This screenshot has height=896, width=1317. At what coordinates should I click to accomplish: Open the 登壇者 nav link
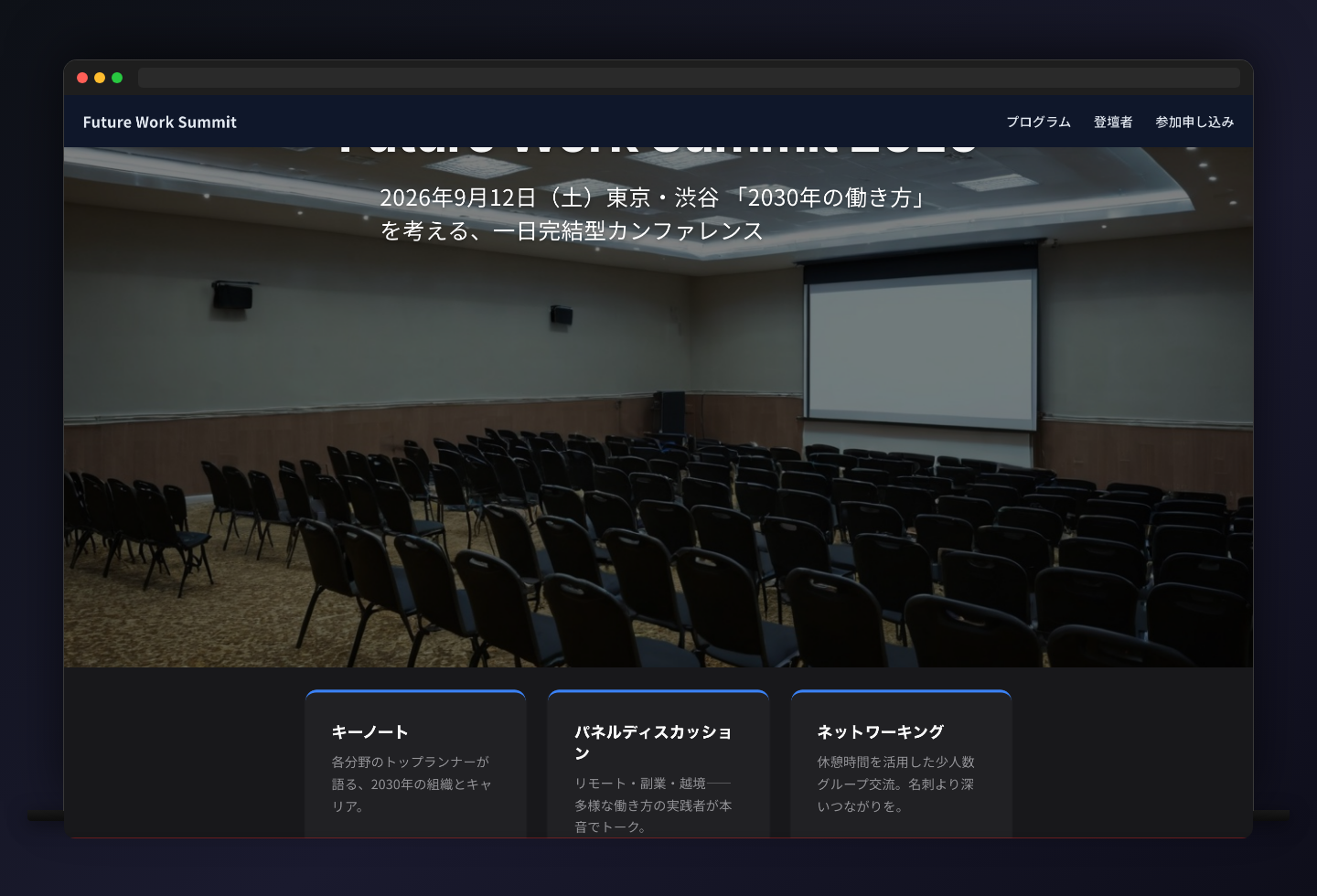pyautogui.click(x=1113, y=123)
